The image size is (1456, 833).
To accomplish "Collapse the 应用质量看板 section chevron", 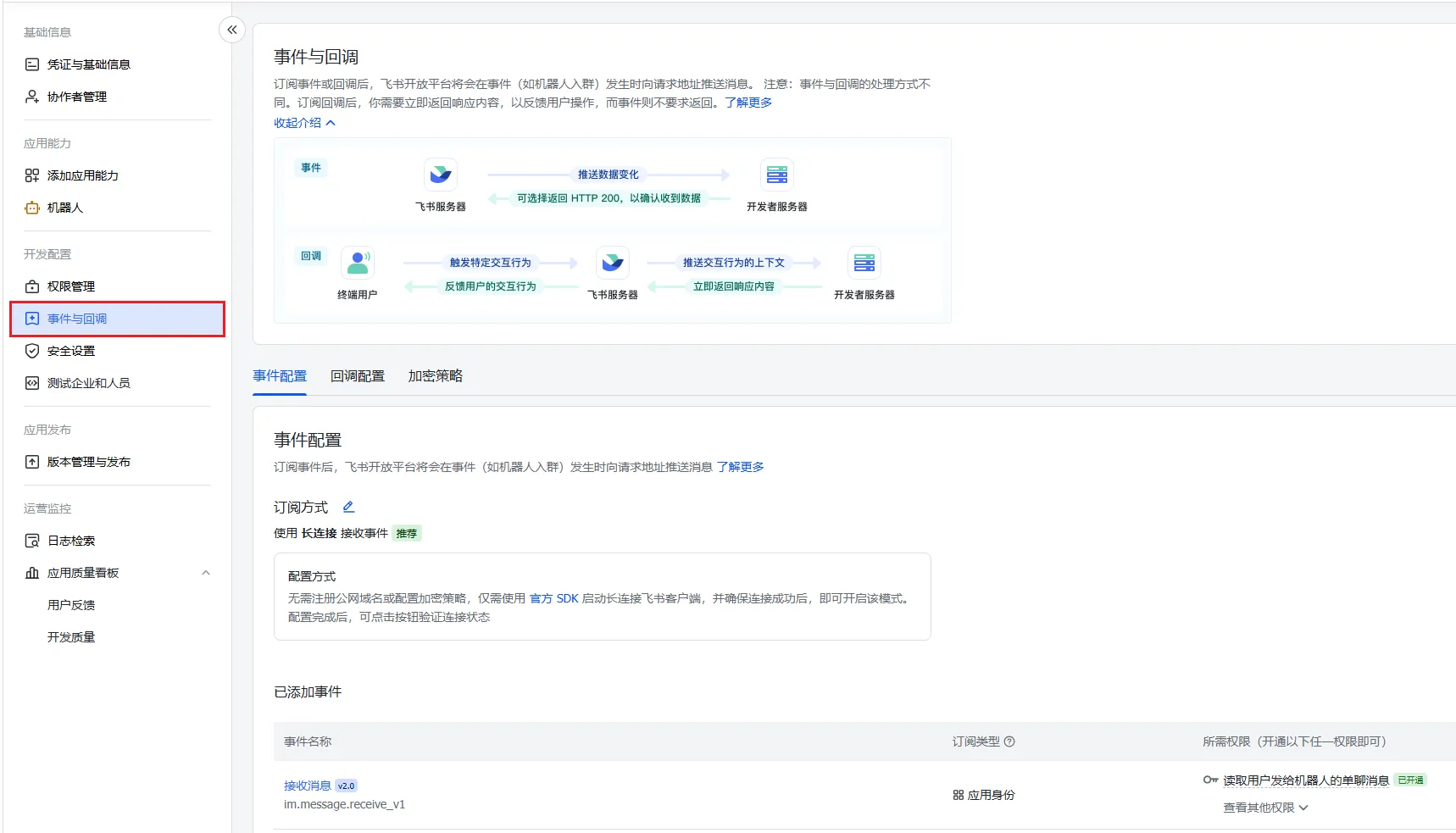I will tap(205, 573).
